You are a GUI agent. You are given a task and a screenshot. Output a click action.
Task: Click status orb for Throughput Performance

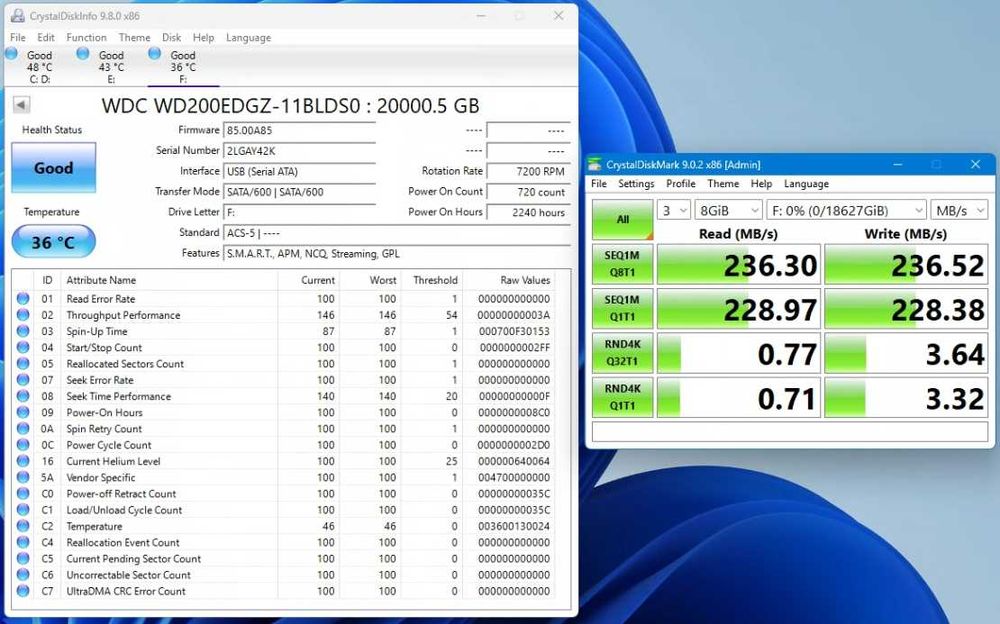(23, 315)
